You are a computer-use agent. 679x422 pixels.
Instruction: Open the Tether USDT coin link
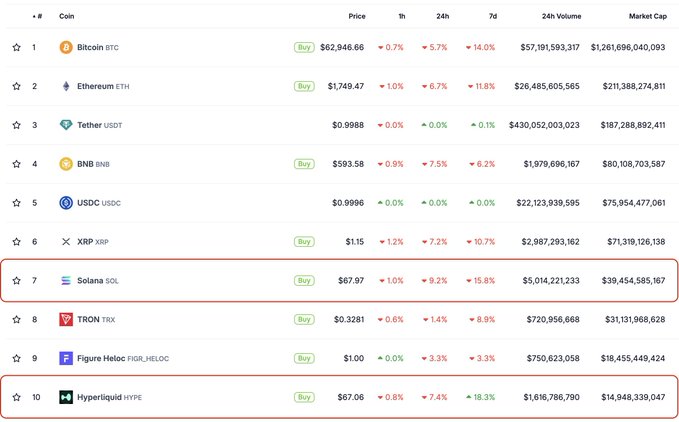[100, 125]
